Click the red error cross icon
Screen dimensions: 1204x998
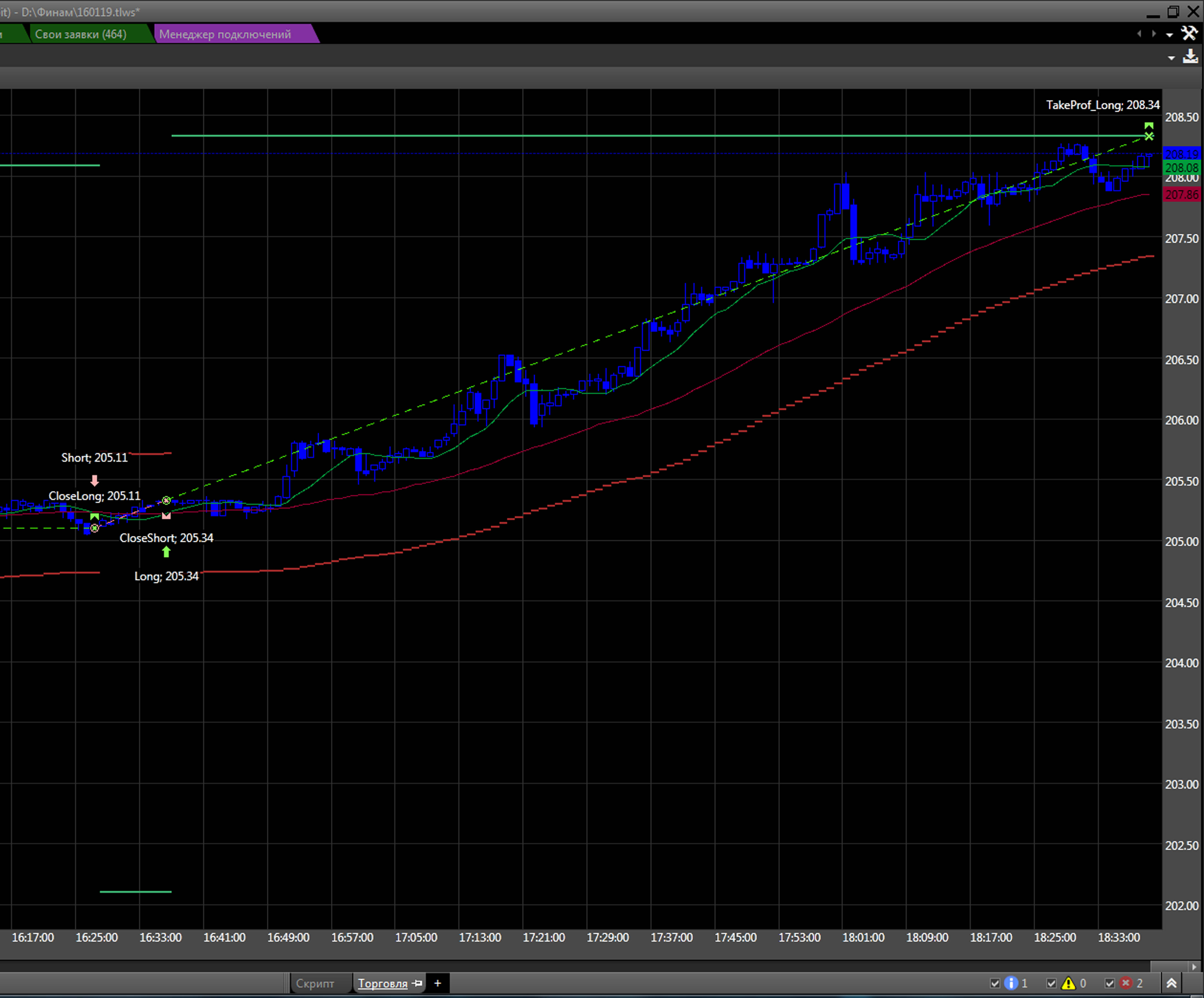point(1126,983)
